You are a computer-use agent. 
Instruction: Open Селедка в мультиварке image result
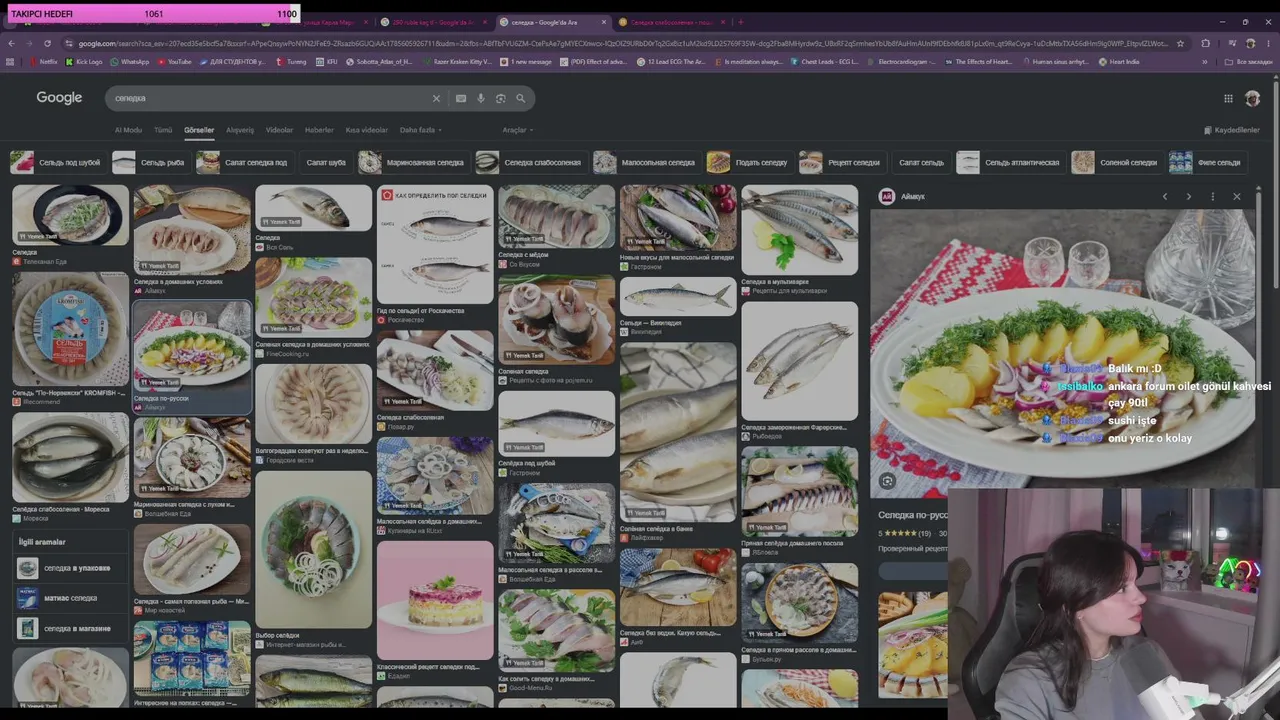pyautogui.click(x=800, y=230)
